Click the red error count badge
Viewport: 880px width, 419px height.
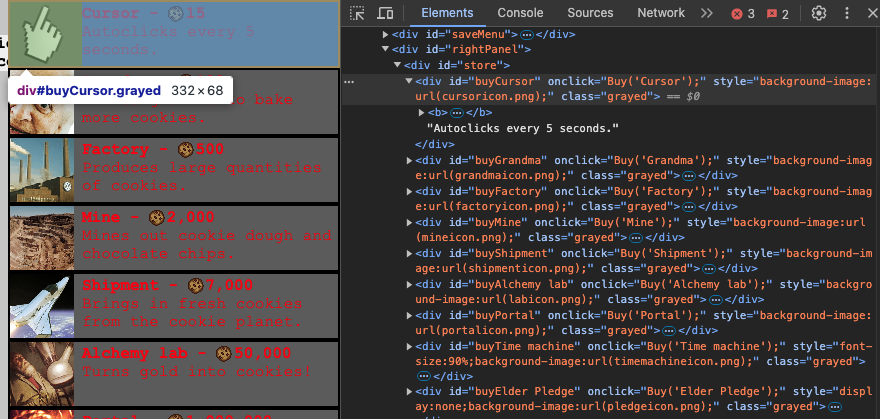pyautogui.click(x=743, y=13)
